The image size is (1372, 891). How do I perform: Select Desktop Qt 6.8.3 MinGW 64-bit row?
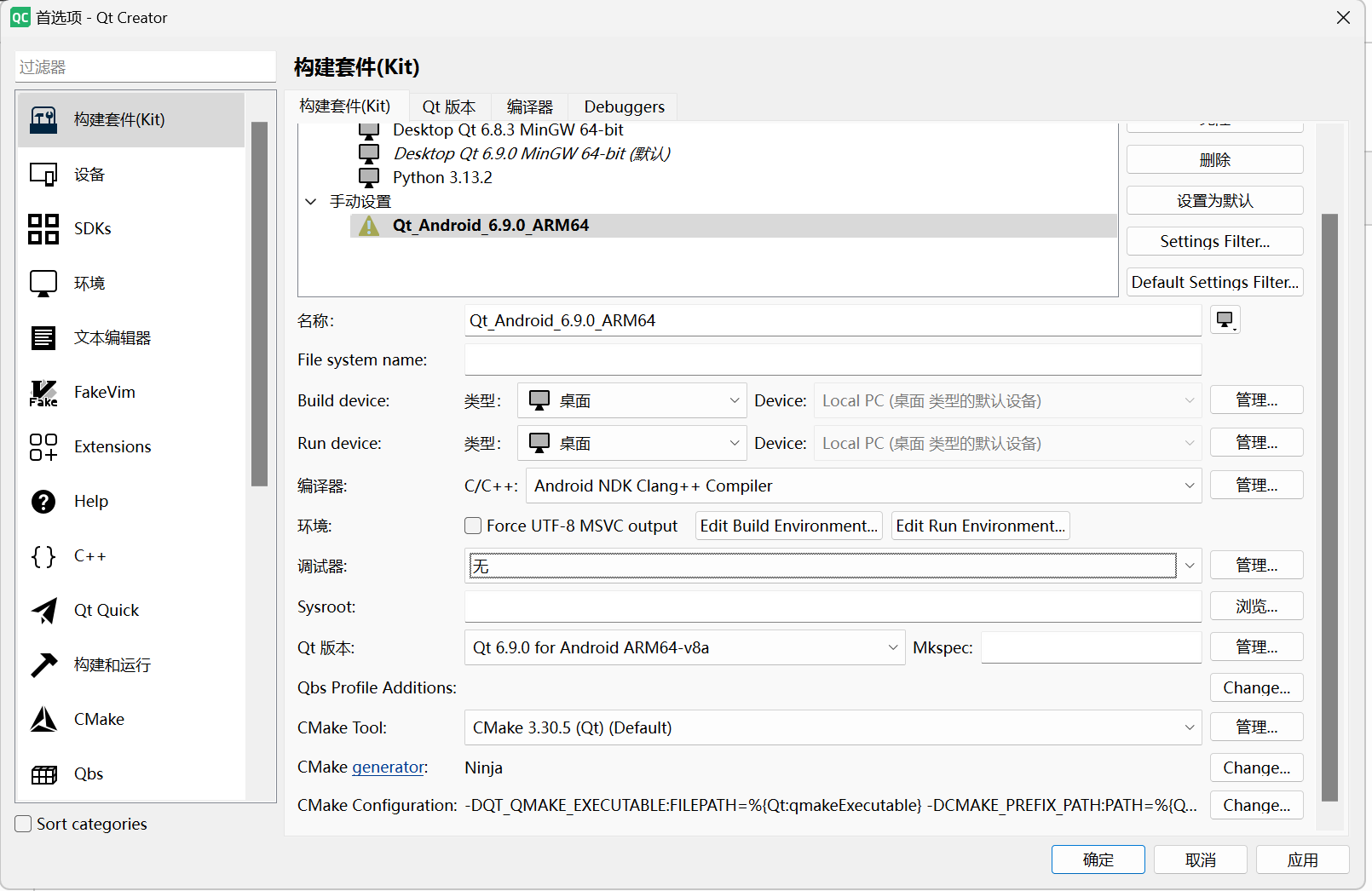tap(733, 130)
